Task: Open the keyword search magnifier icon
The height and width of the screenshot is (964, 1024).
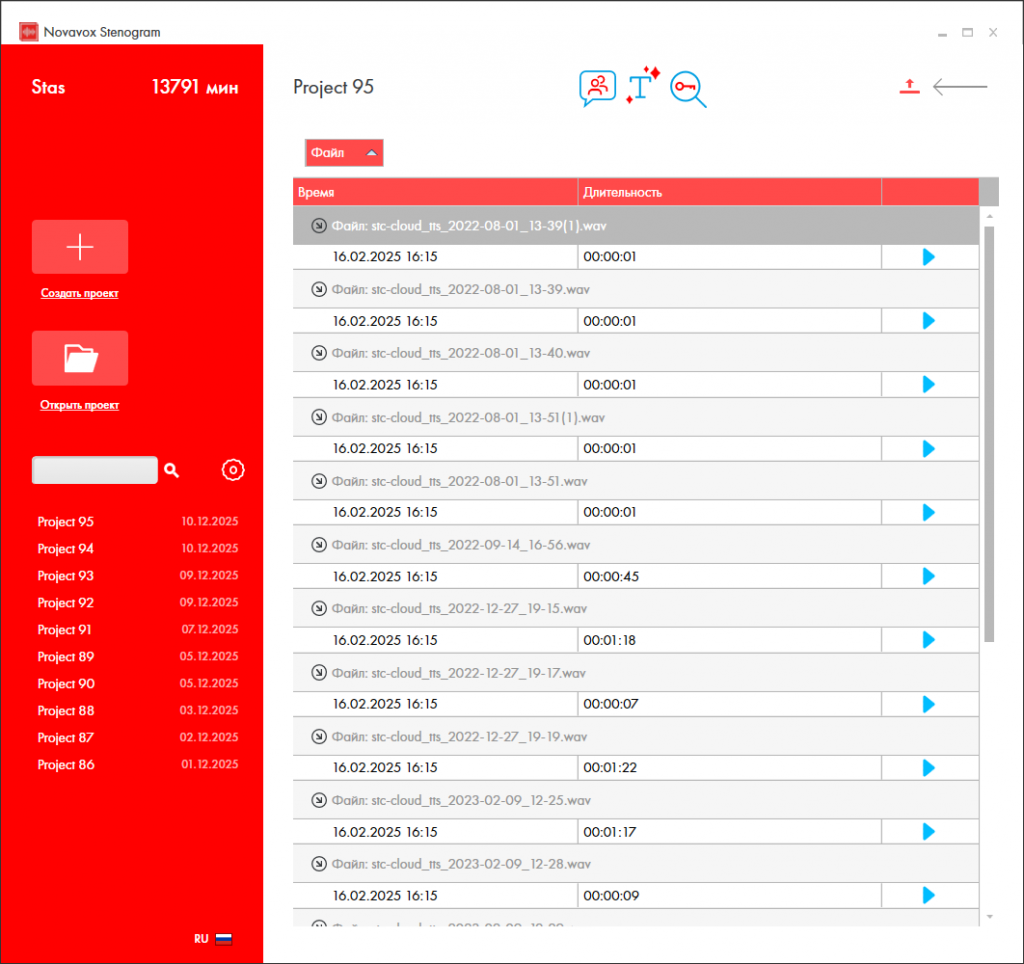Action: [688, 89]
